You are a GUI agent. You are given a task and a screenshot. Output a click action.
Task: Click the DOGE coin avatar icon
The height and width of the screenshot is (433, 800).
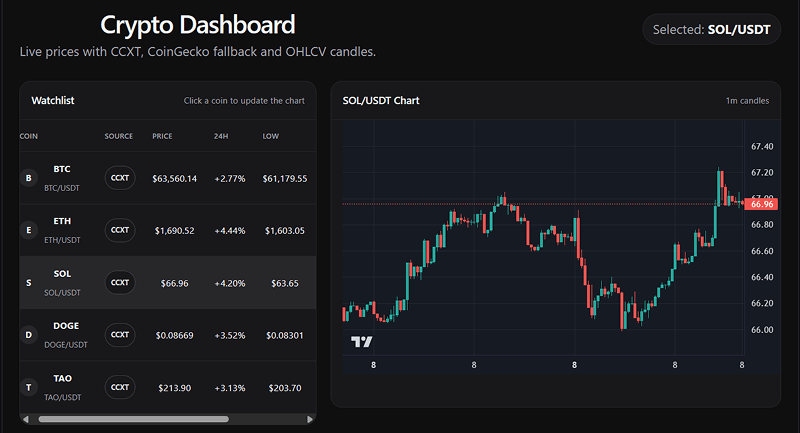click(29, 335)
